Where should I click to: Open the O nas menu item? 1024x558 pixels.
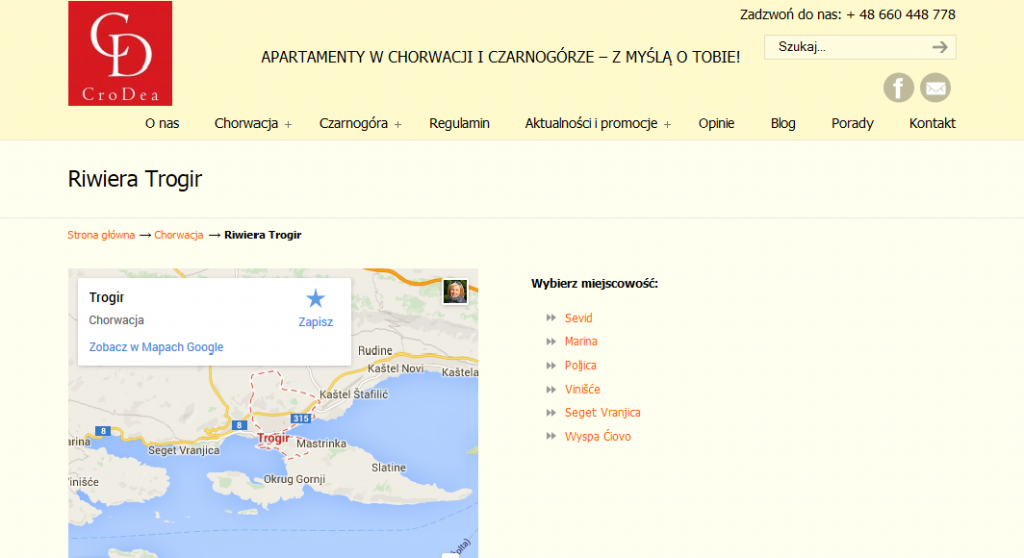(x=162, y=124)
